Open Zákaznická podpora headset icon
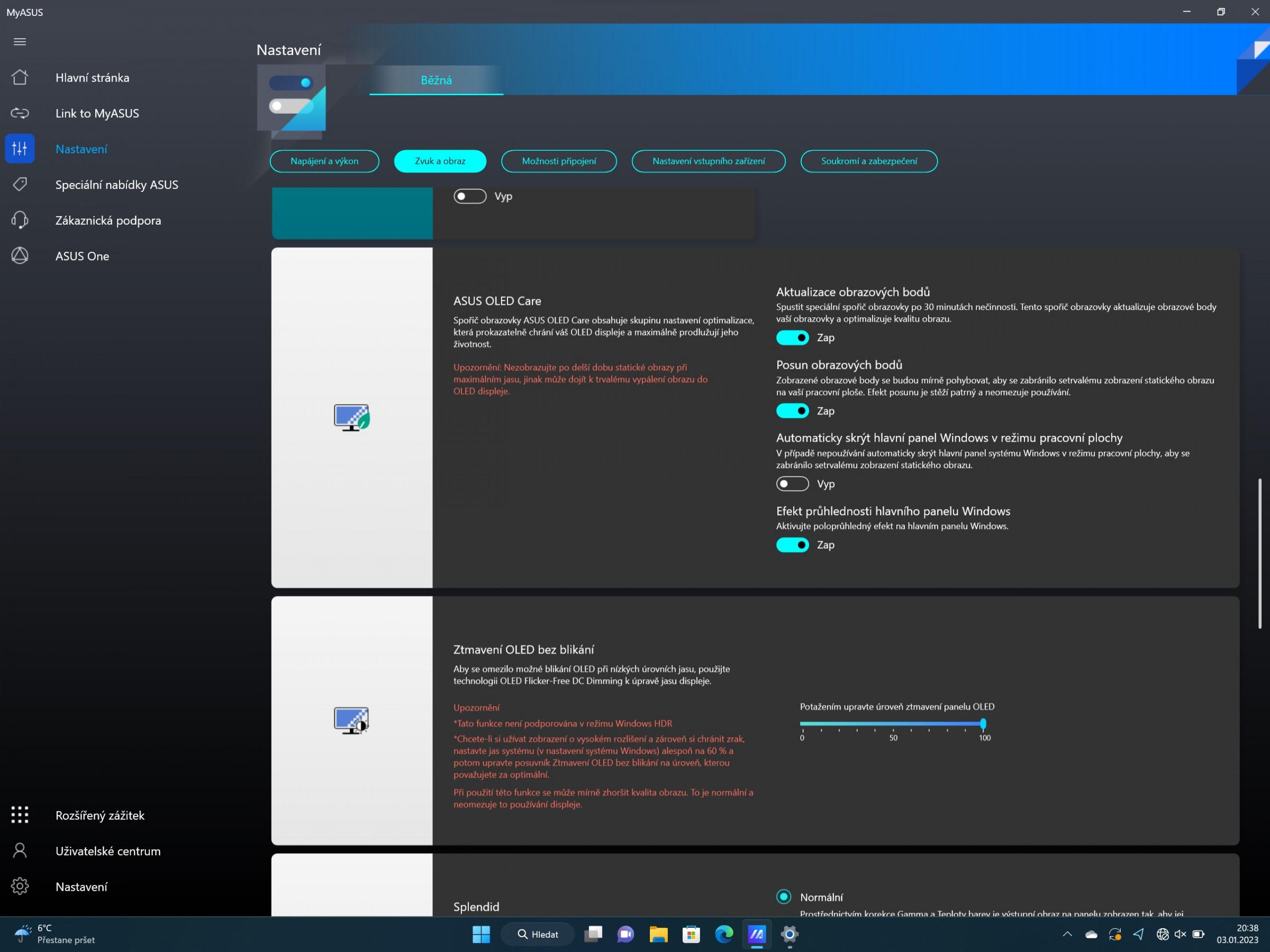Viewport: 1270px width, 952px height. pyautogui.click(x=20, y=220)
